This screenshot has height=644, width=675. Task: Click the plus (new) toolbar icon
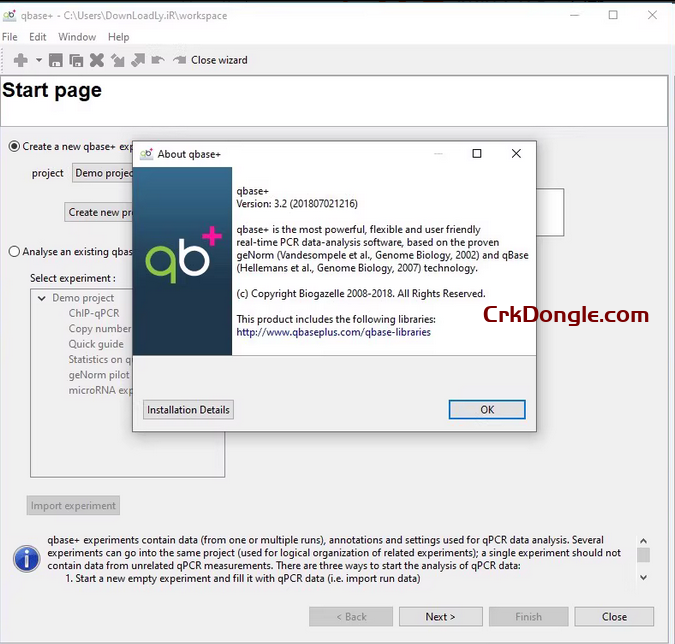[x=20, y=60]
